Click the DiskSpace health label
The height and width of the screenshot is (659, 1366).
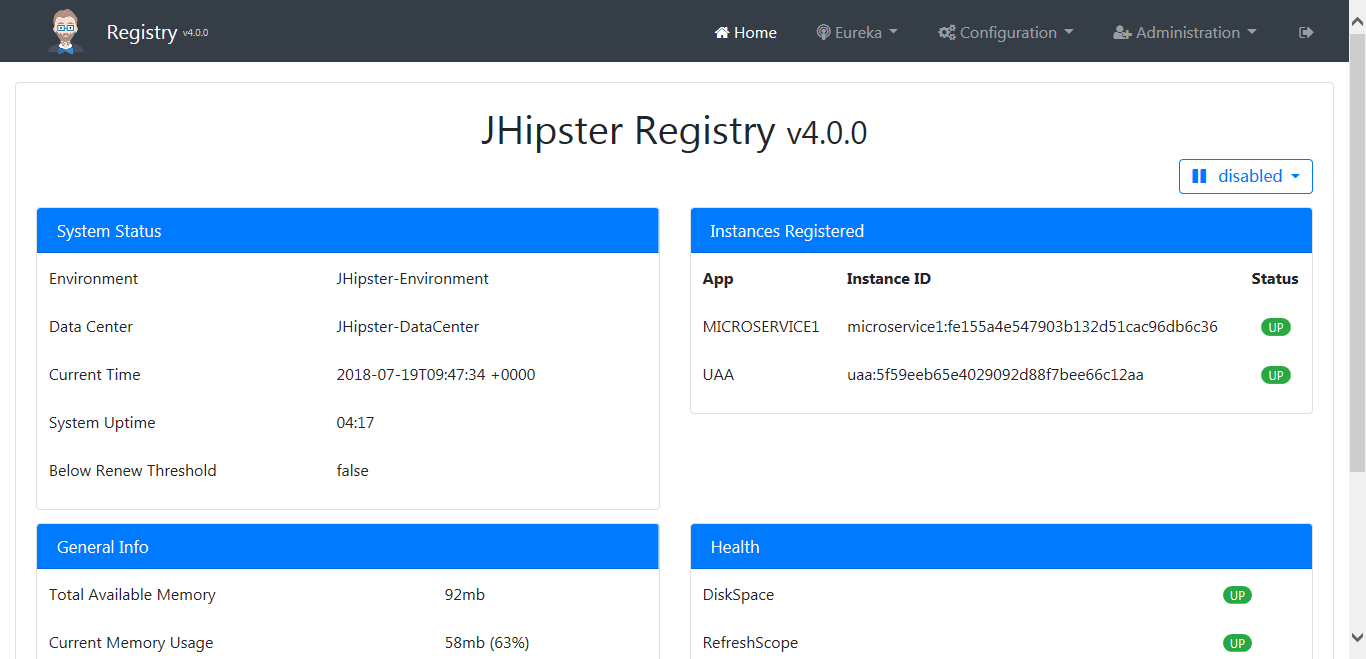[738, 595]
